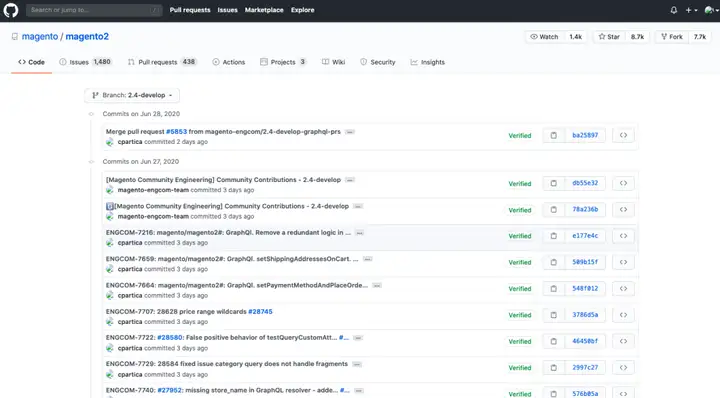
Task: Switch to the Actions tab
Action: (x=229, y=62)
